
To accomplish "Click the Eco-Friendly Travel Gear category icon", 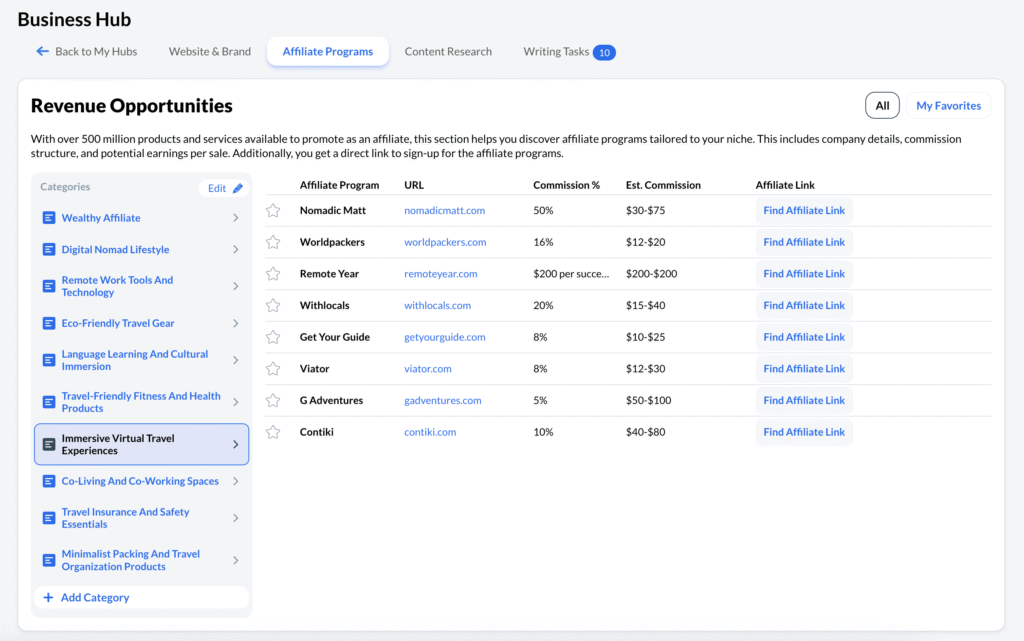I will click(48, 323).
